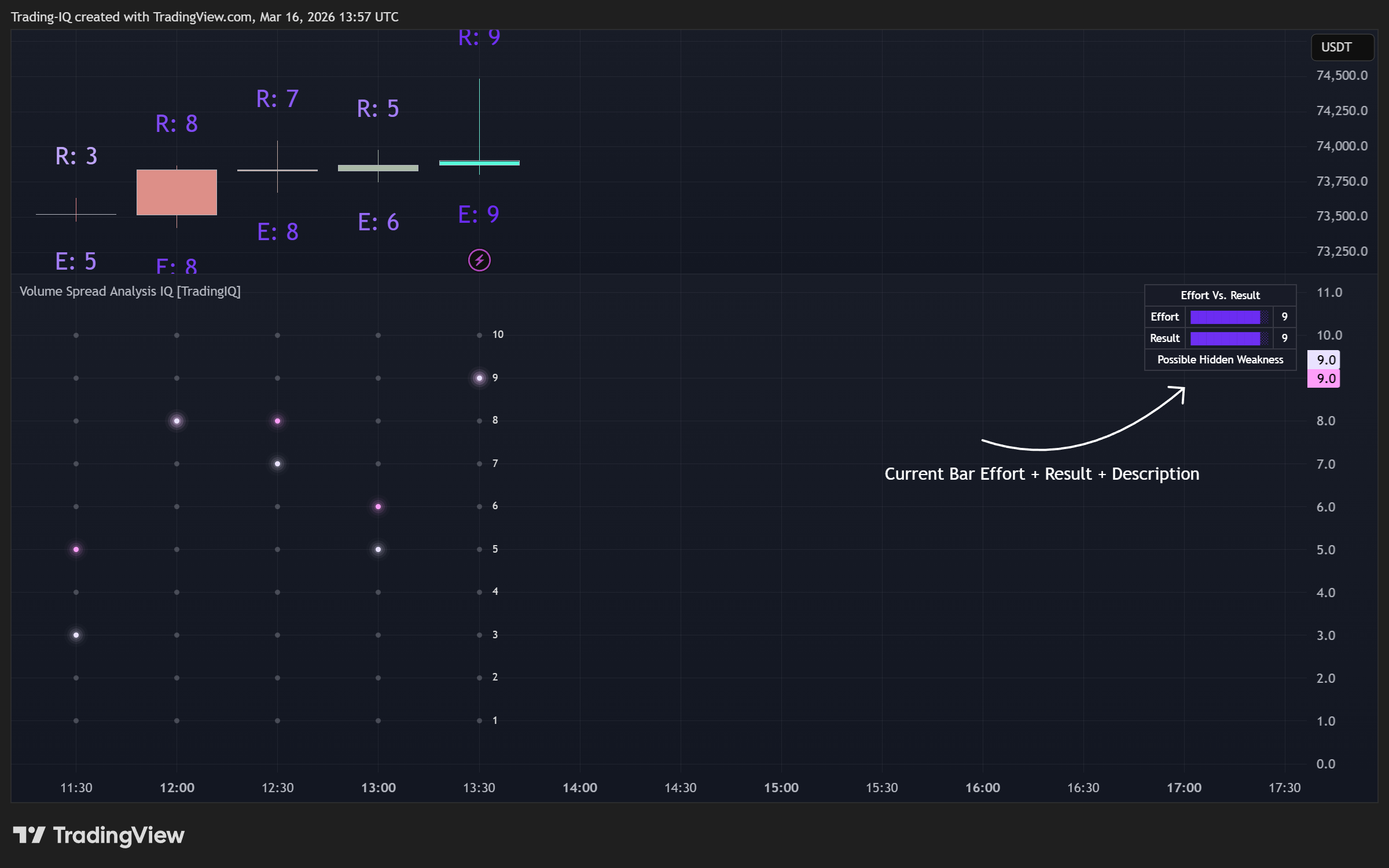
Task: Click the pink dot at 13:00 level 6
Action: (378, 506)
